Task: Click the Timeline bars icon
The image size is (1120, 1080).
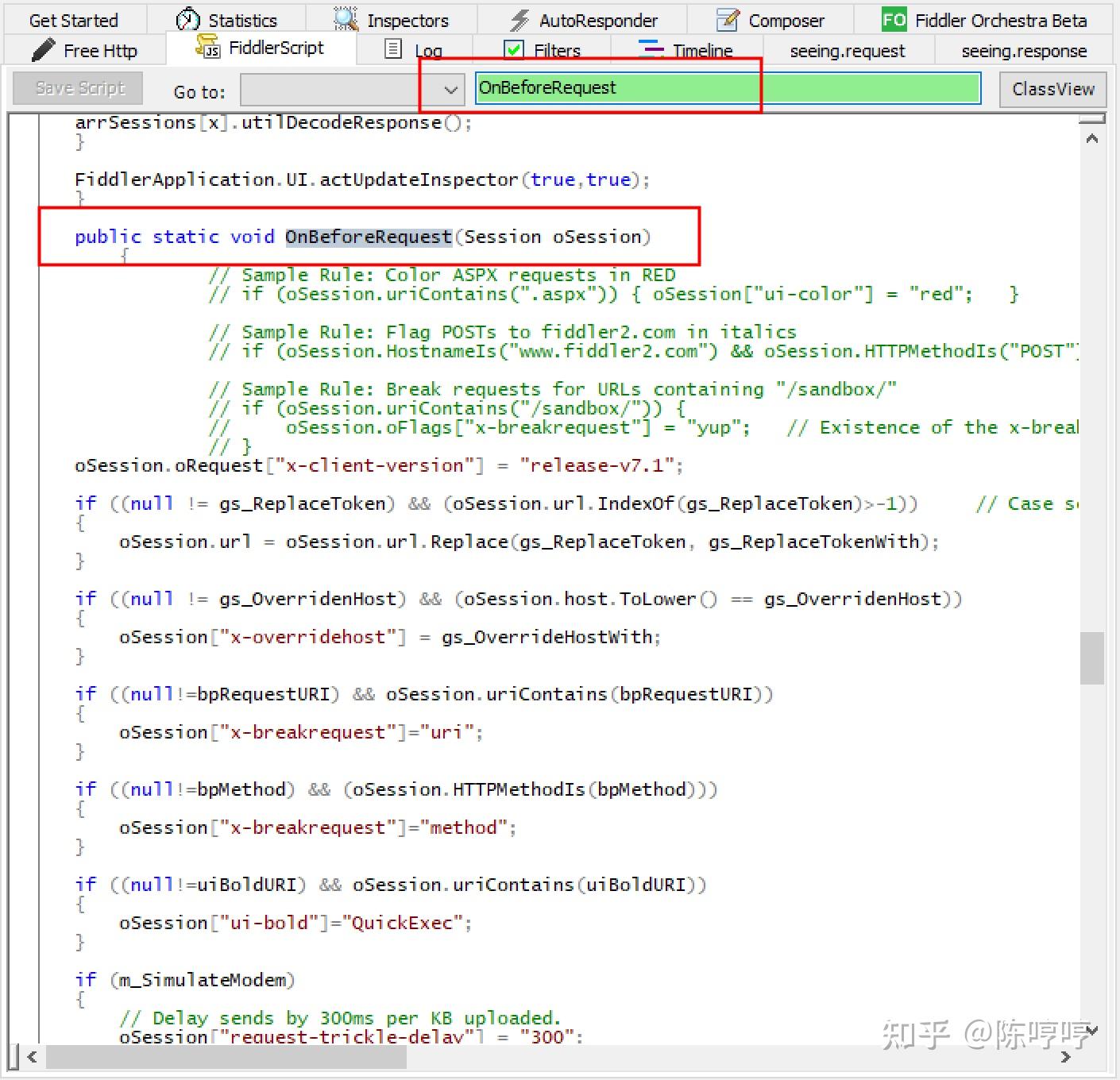Action: click(651, 49)
